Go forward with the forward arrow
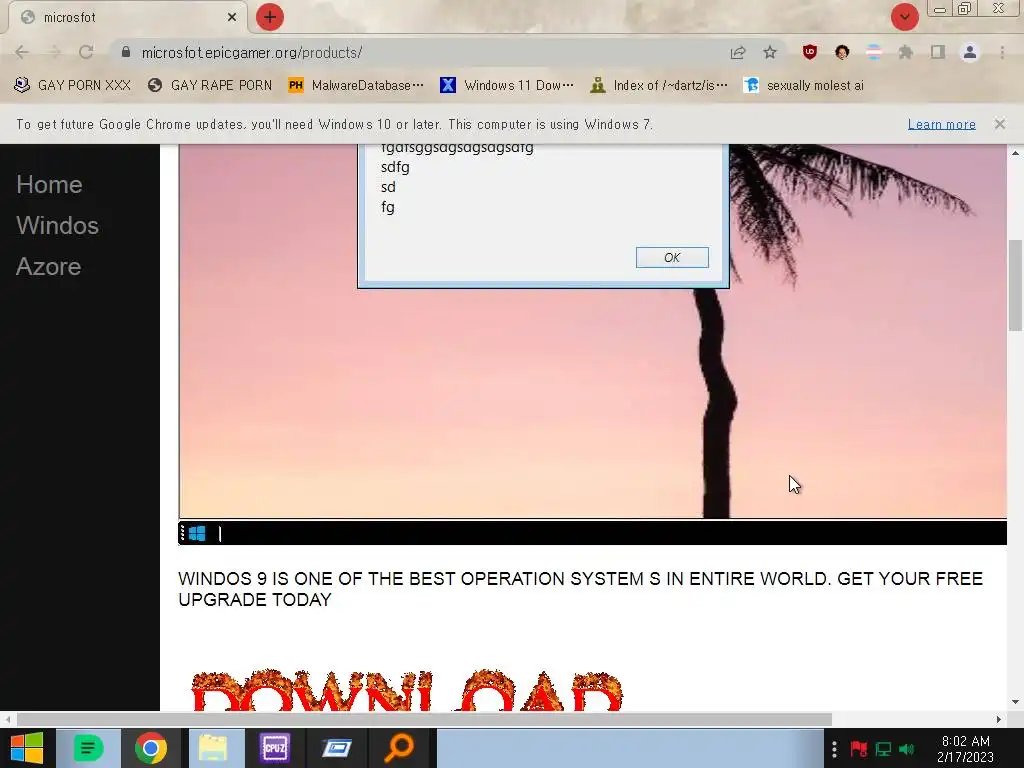 pyautogui.click(x=54, y=52)
